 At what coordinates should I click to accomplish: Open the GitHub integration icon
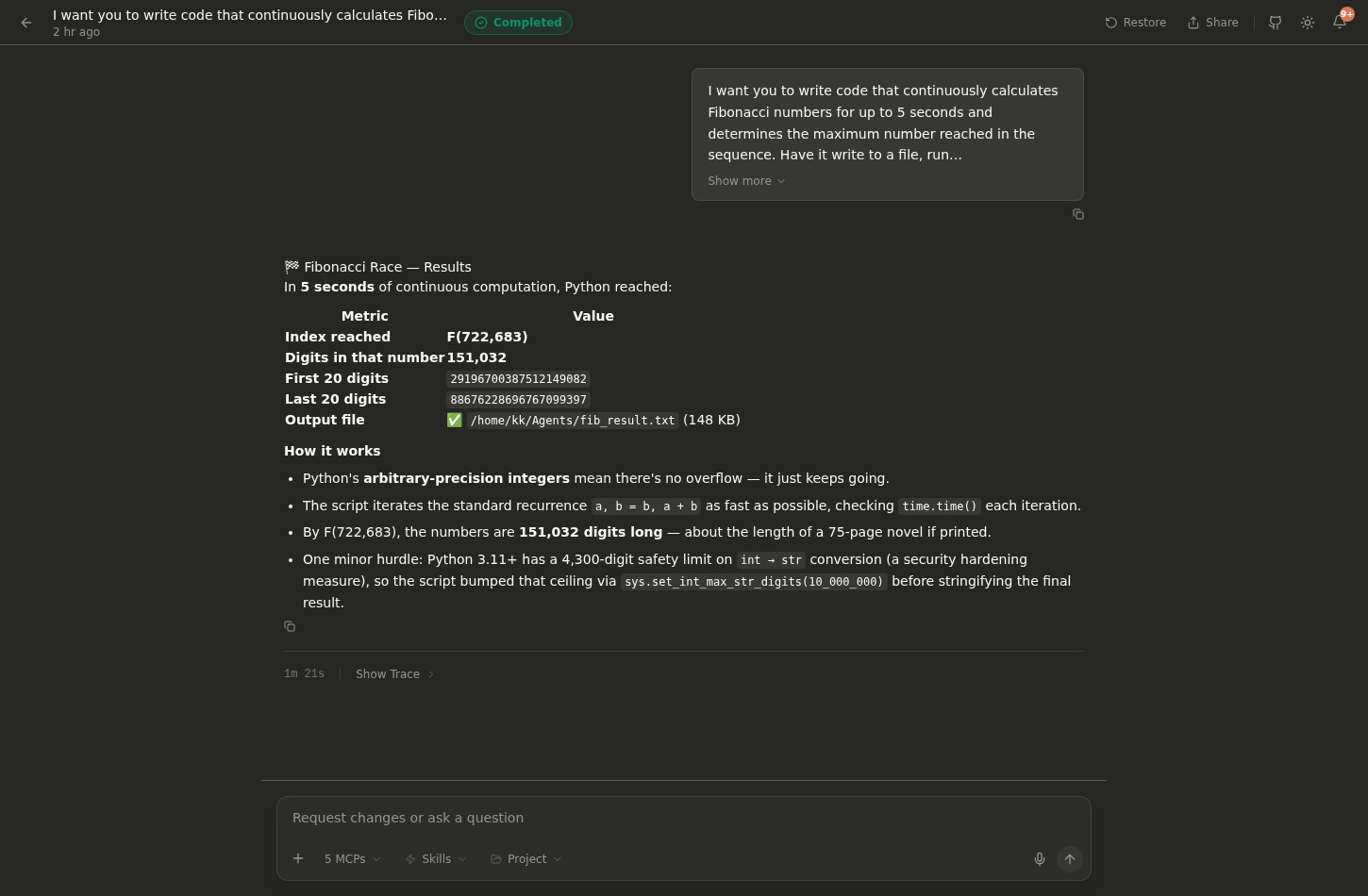click(x=1275, y=23)
